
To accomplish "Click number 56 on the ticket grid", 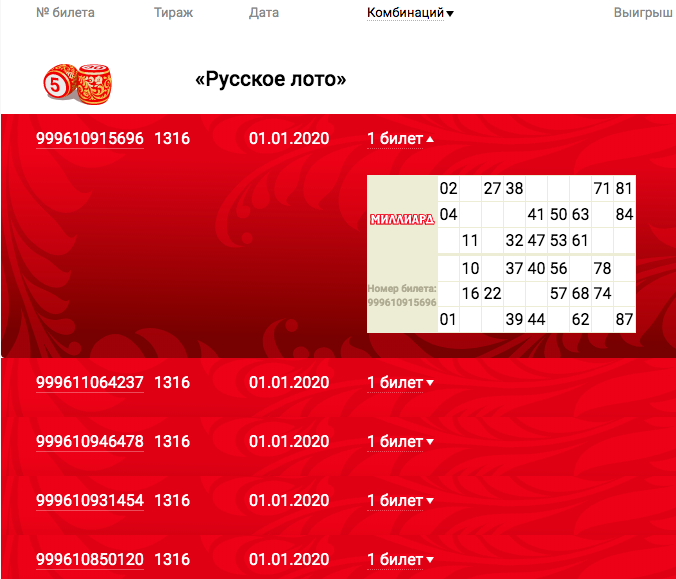I will click(x=558, y=269).
